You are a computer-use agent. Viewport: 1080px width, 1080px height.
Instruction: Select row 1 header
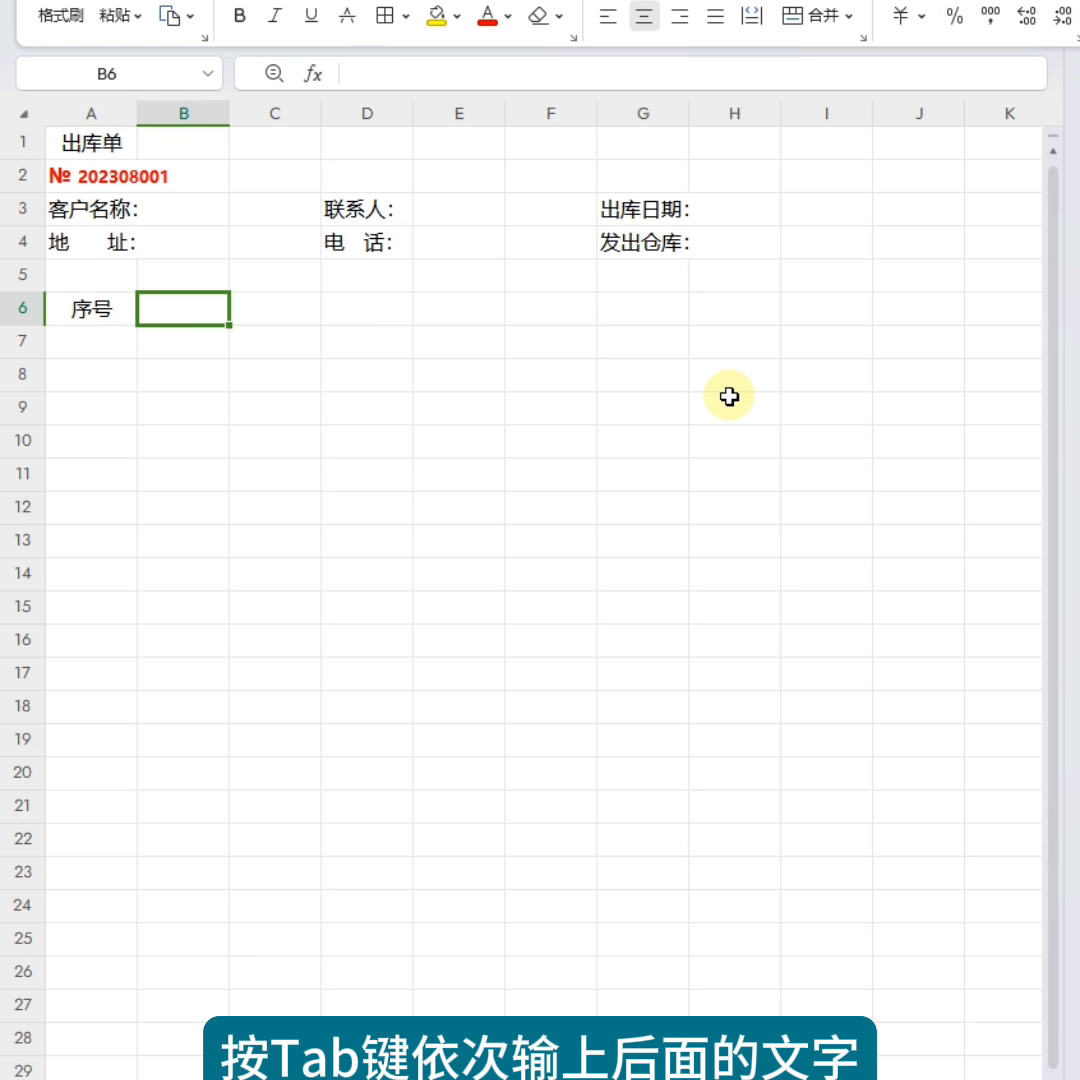pos(22,142)
